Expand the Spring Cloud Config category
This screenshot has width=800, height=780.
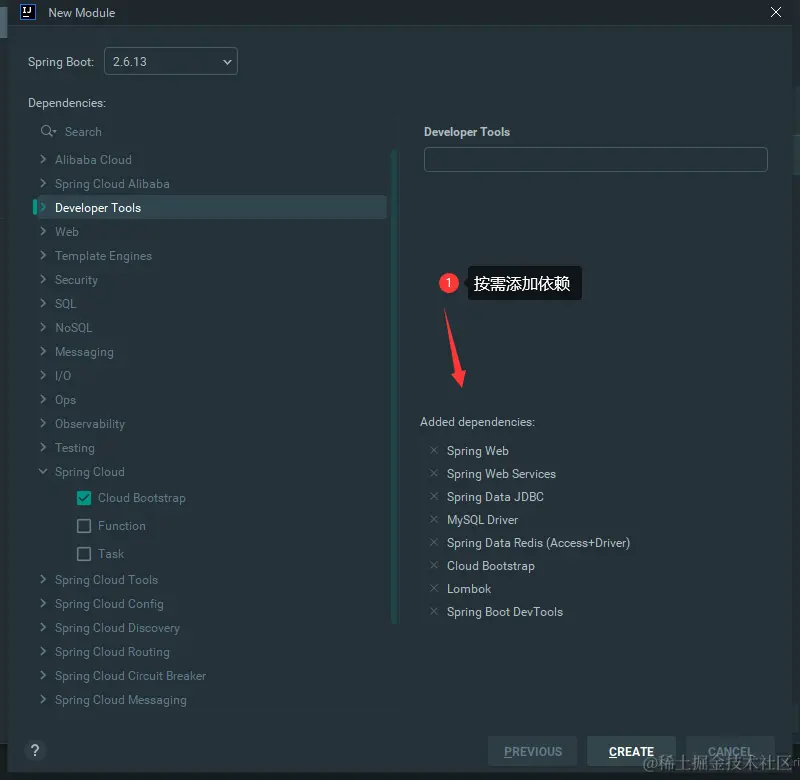[x=43, y=603]
